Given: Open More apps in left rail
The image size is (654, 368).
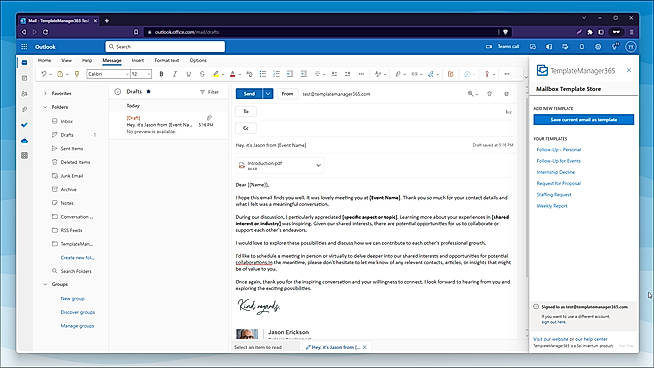Looking at the screenshot, I should [25, 156].
